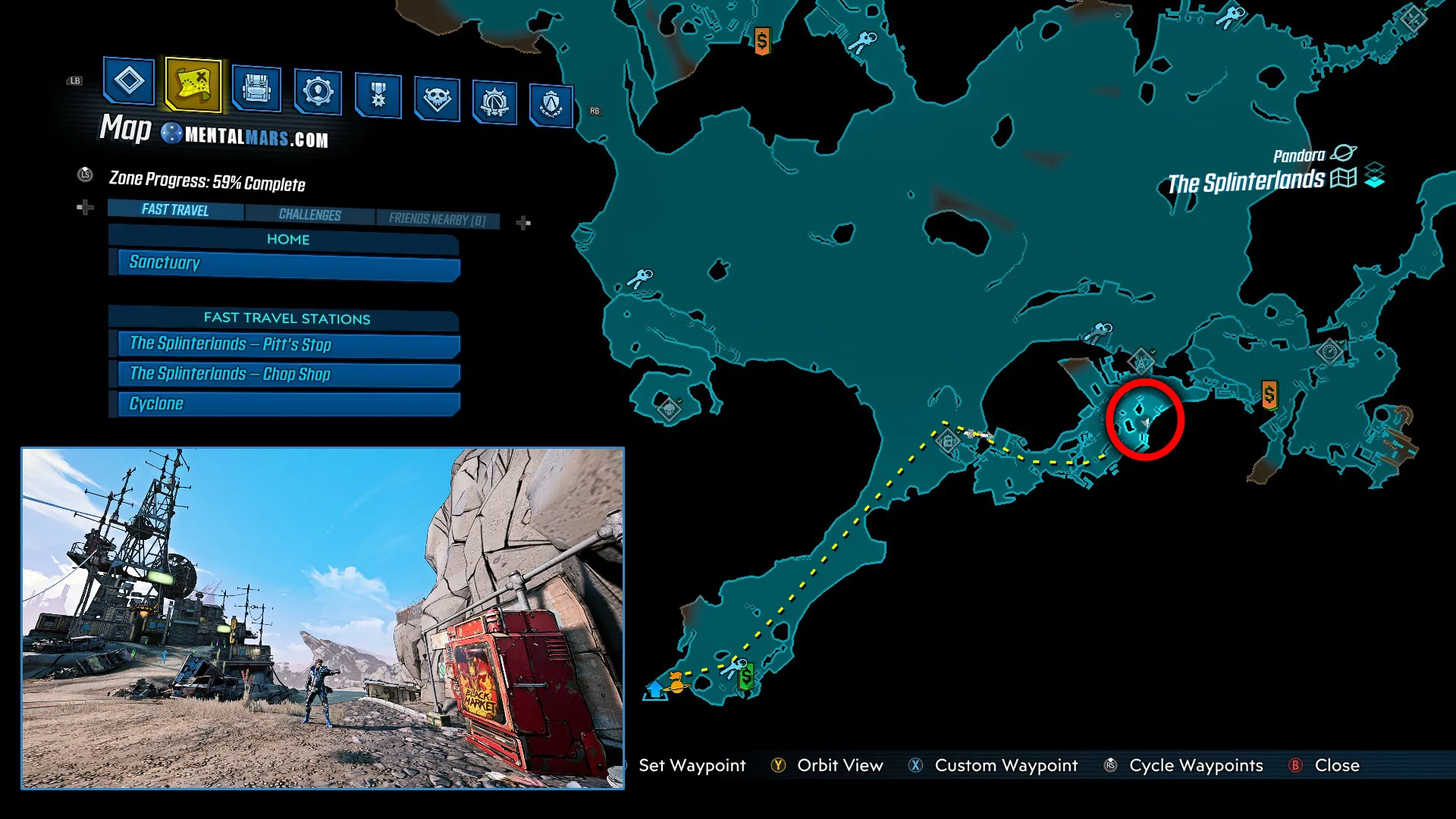Click the galaxy orbit icon beside Pandora
Screen dimensions: 1456x819
[1343, 153]
